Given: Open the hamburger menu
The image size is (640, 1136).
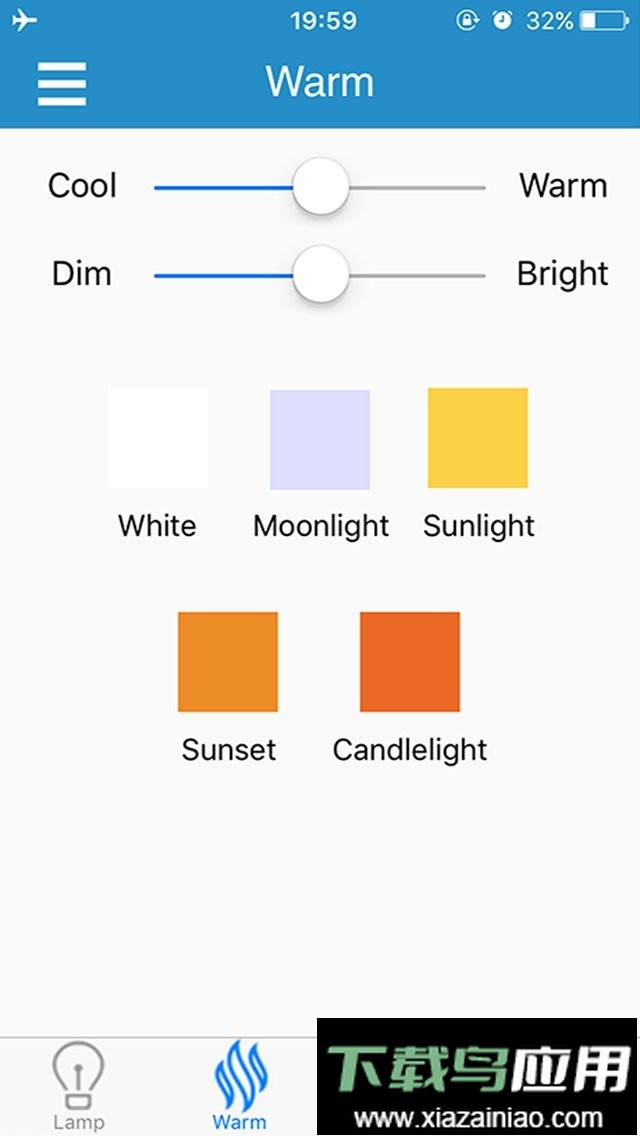Looking at the screenshot, I should click(x=62, y=83).
